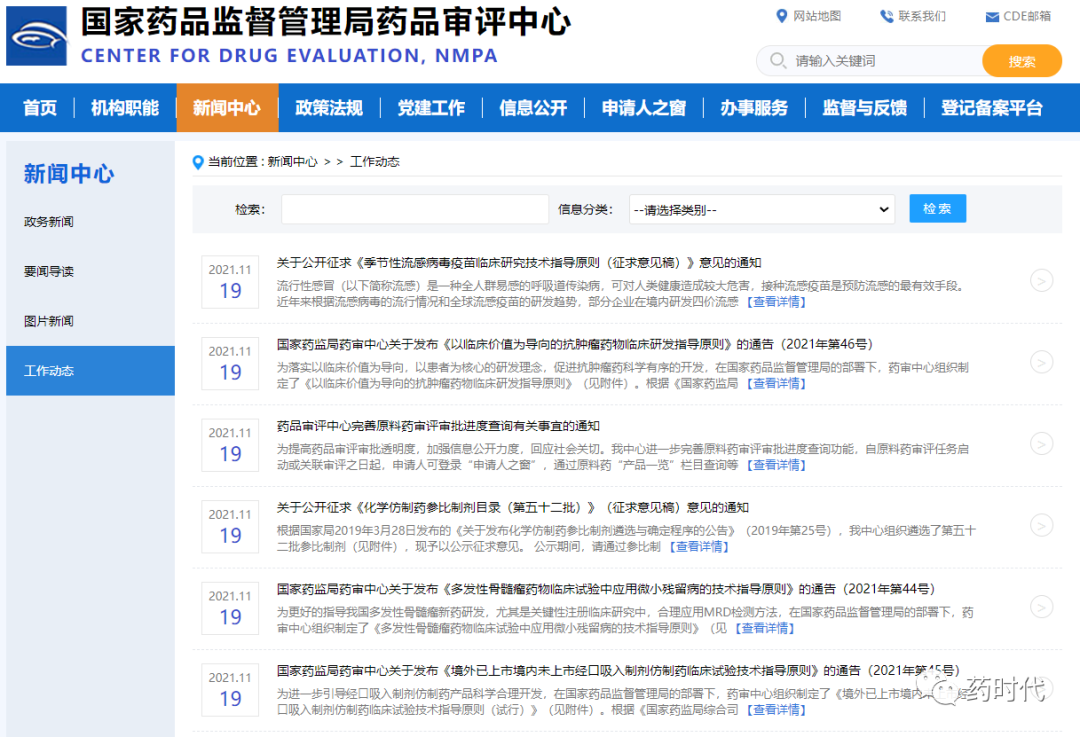Open 机构职能 navigation menu

click(125, 108)
